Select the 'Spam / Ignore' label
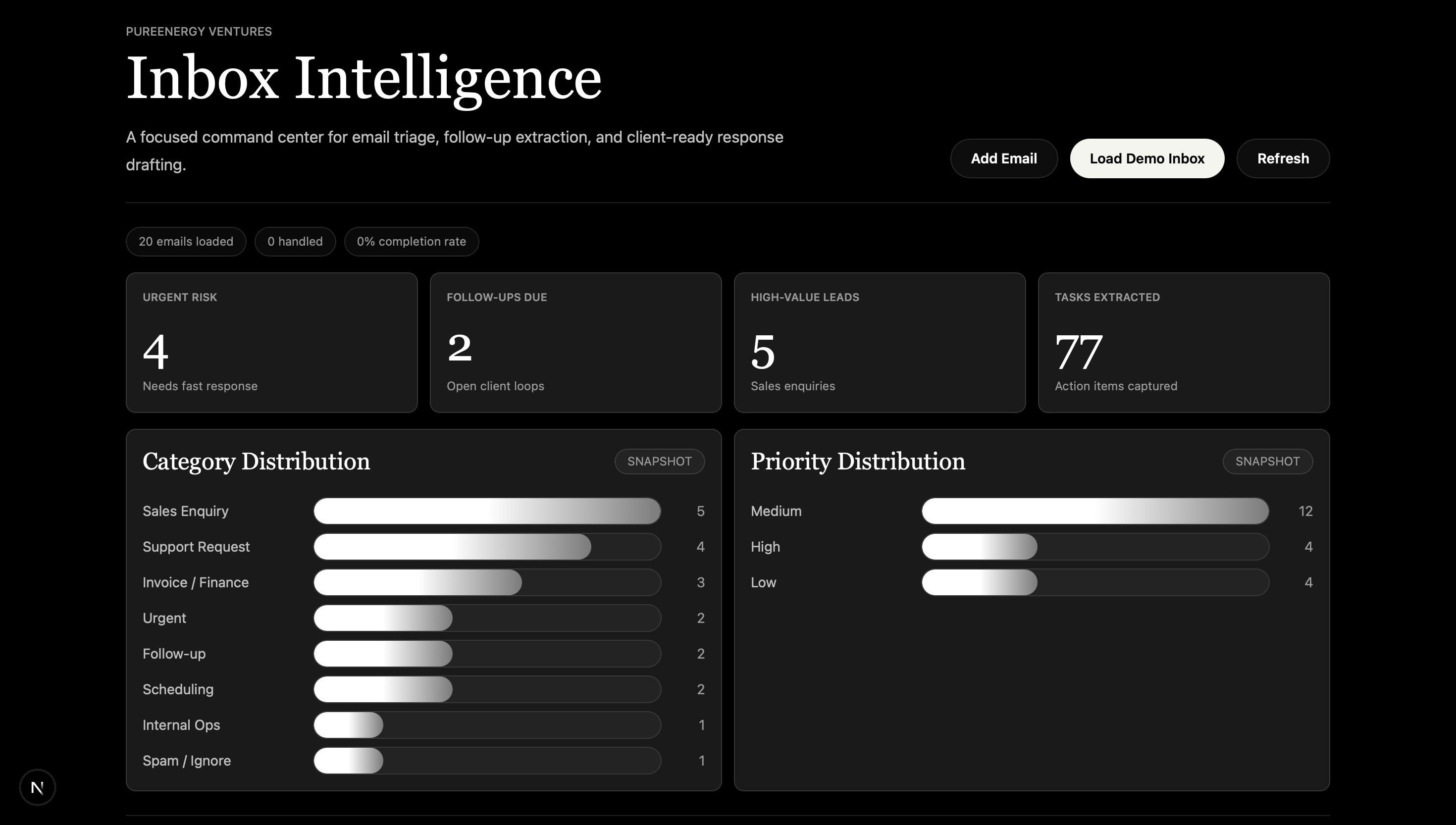 [186, 761]
